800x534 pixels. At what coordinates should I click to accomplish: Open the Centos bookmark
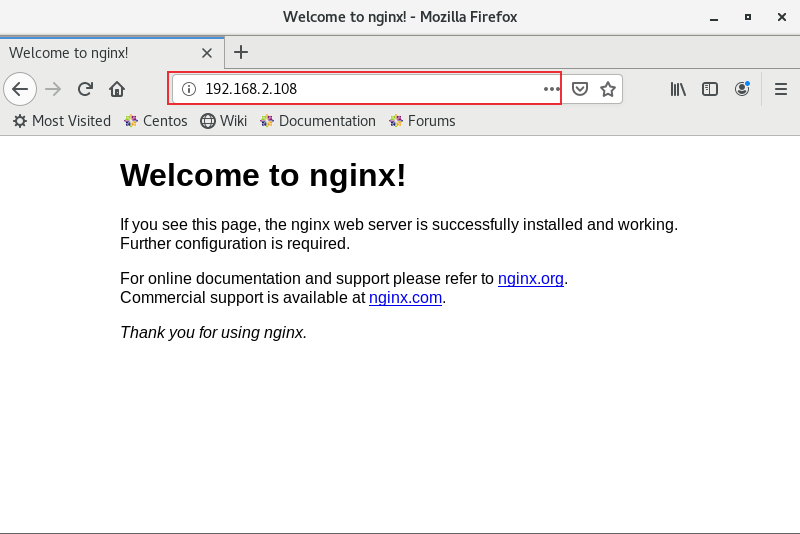point(156,121)
